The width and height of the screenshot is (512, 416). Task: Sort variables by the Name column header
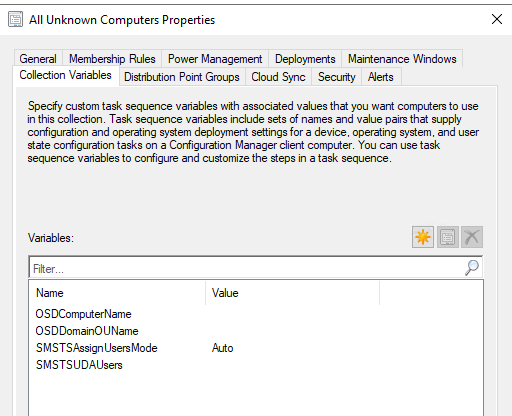click(x=117, y=293)
